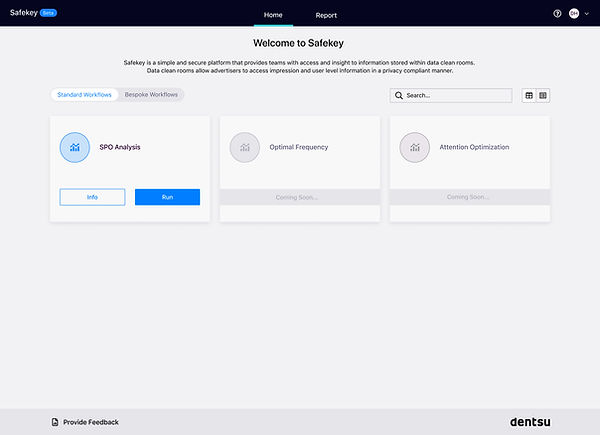This screenshot has height=435, width=600.
Task: Select the Bespoke Workflows tab
Action: (151, 94)
